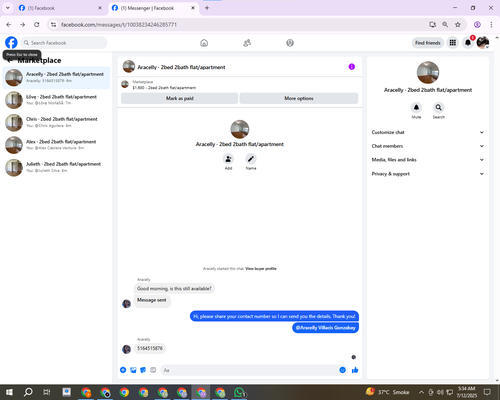Open Łôvę conversation in the chat list
Image resolution: width=500 pixels, height=400 pixels.
pyautogui.click(x=56, y=100)
